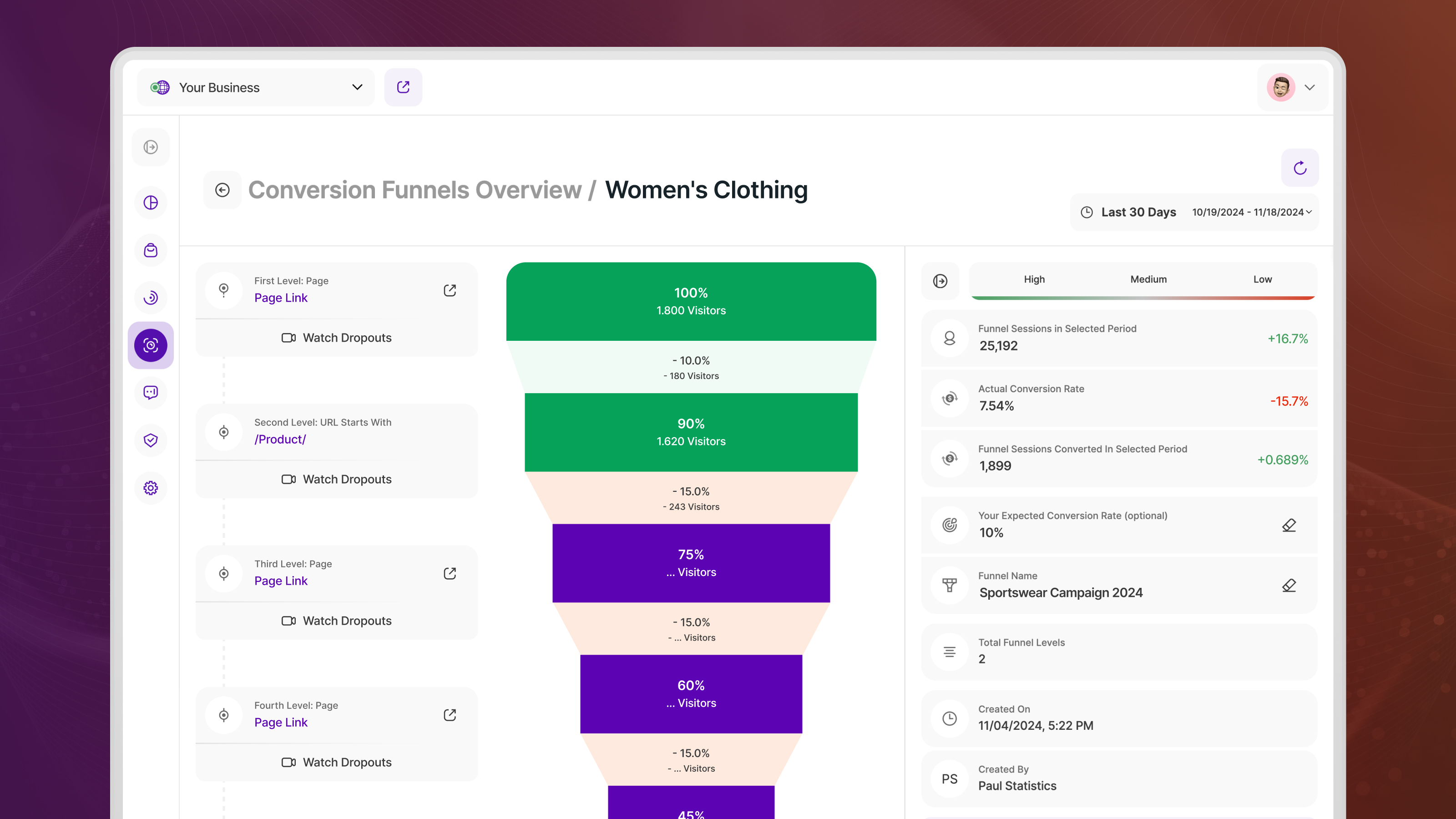Click the First Level pin icon
The image size is (1456, 819).
(224, 290)
